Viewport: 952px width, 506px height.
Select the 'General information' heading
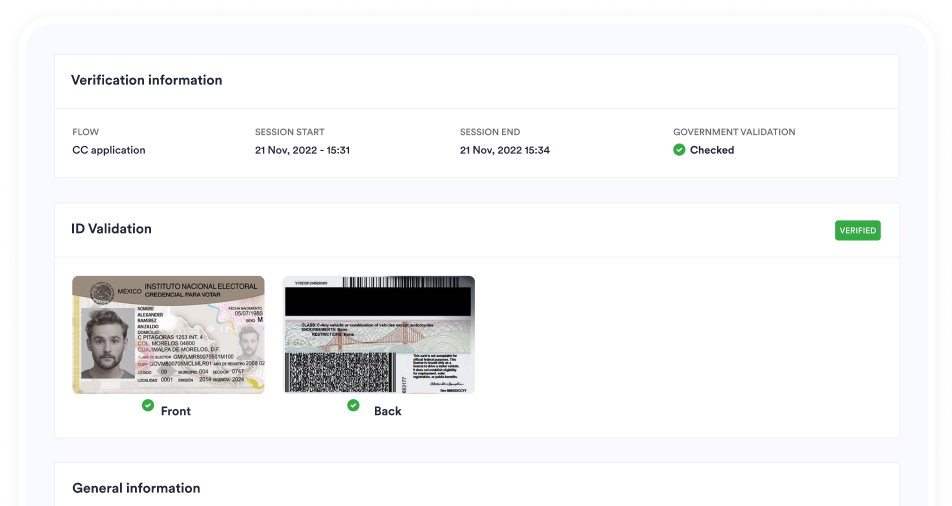136,488
